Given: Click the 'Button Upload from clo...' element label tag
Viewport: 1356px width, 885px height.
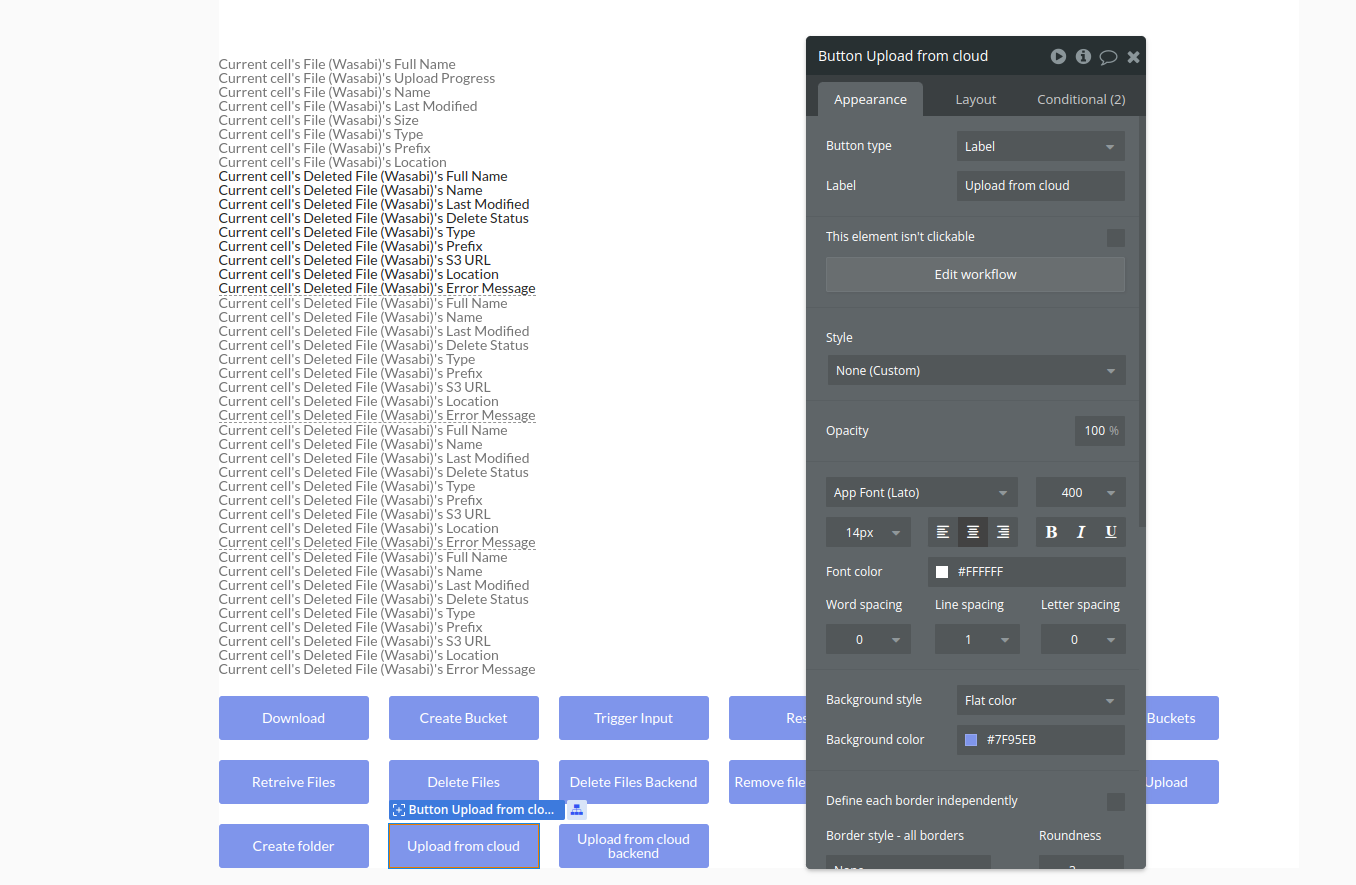Looking at the screenshot, I should [x=477, y=810].
